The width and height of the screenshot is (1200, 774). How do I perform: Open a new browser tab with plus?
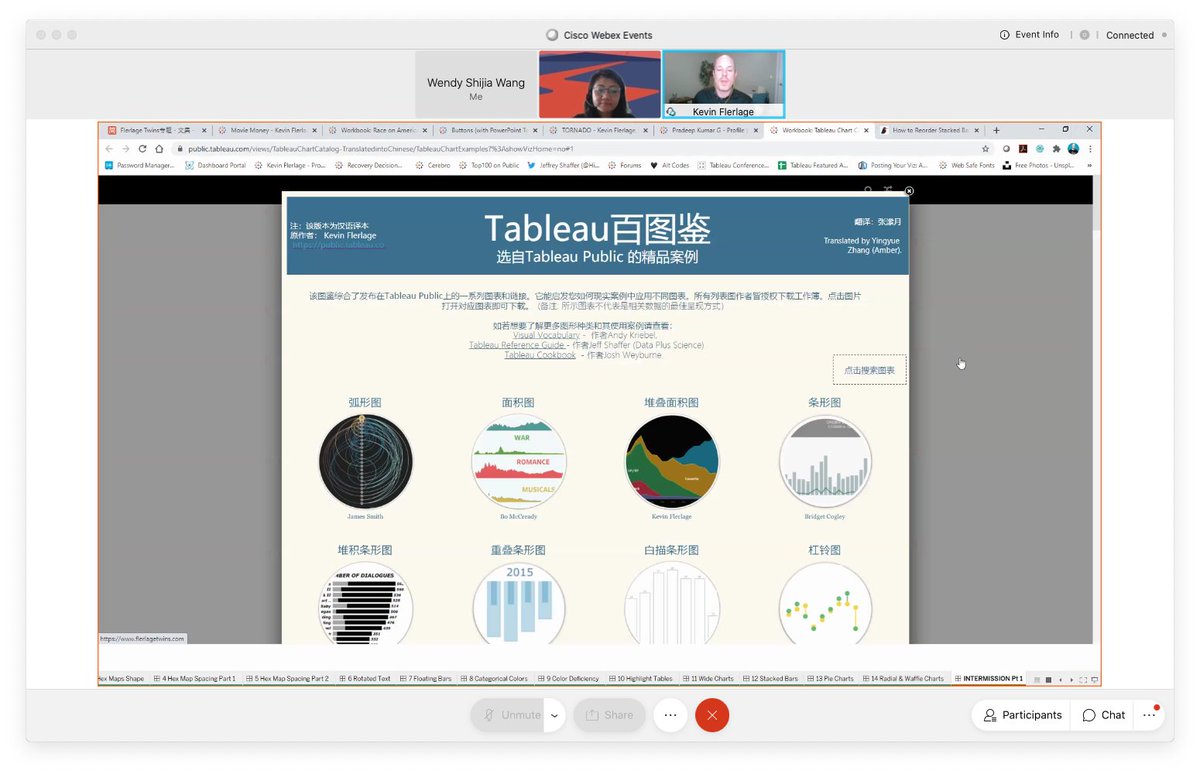click(x=996, y=130)
